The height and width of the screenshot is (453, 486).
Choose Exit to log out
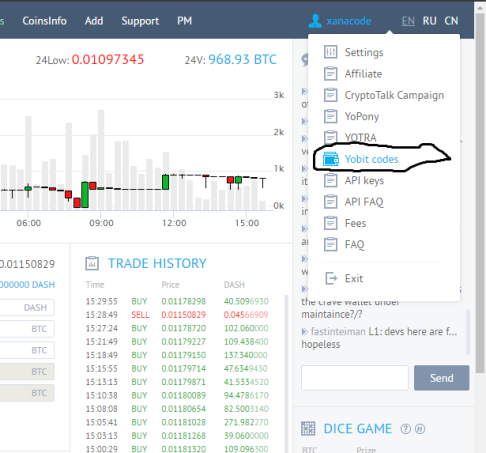point(354,278)
